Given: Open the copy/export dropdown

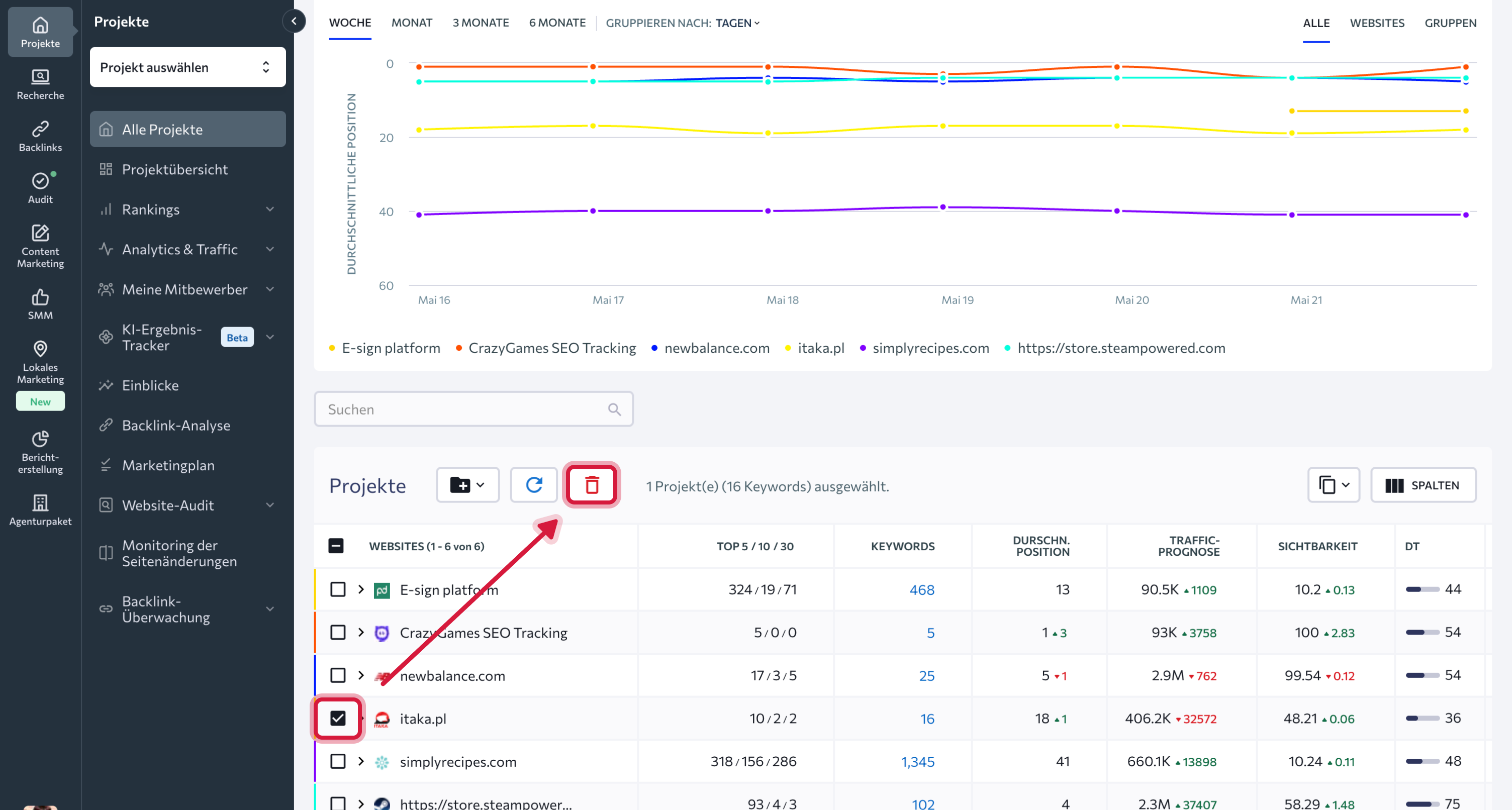Looking at the screenshot, I should [1333, 485].
